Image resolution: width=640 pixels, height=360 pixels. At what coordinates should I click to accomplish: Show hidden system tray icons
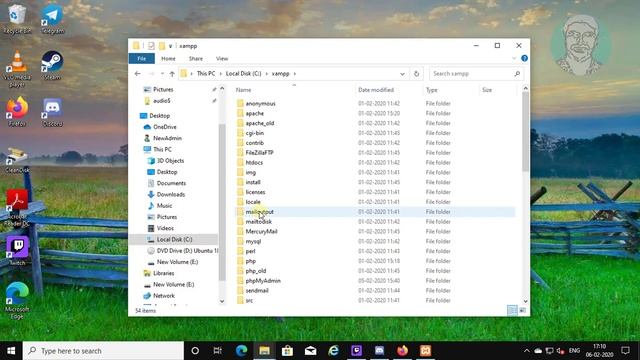point(527,351)
